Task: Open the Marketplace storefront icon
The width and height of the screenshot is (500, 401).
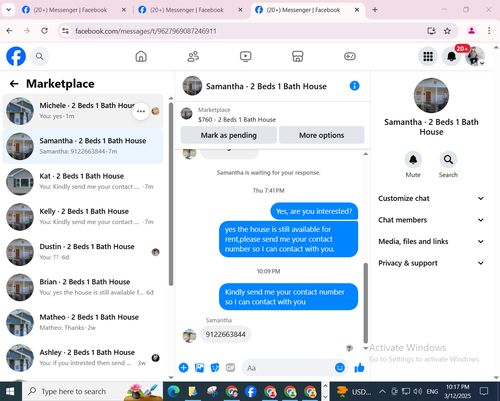Action: click(298, 56)
